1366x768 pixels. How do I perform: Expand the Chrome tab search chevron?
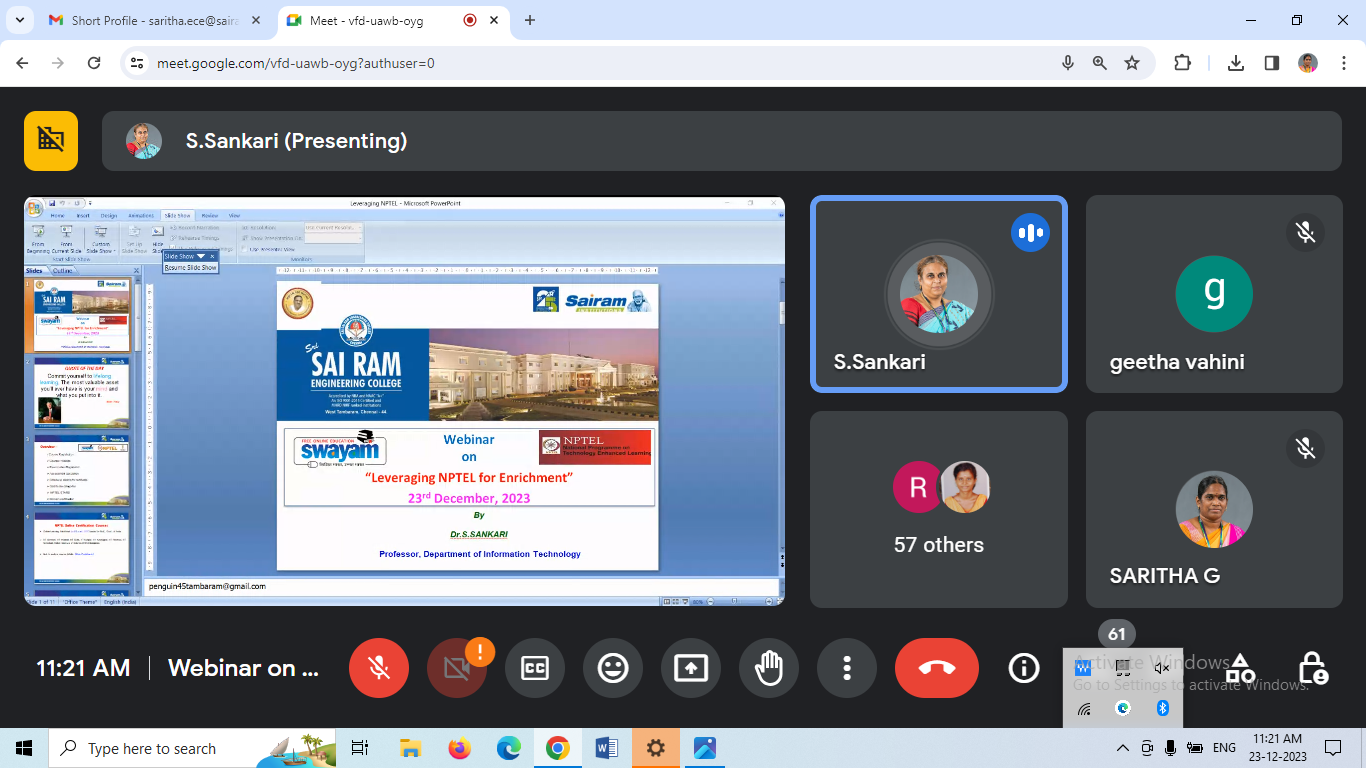(18, 20)
